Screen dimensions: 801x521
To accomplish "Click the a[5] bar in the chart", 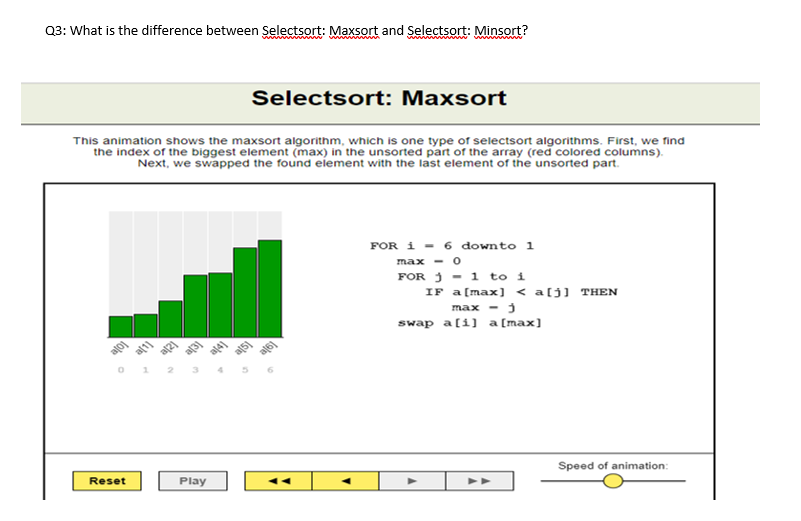I will pos(245,292).
